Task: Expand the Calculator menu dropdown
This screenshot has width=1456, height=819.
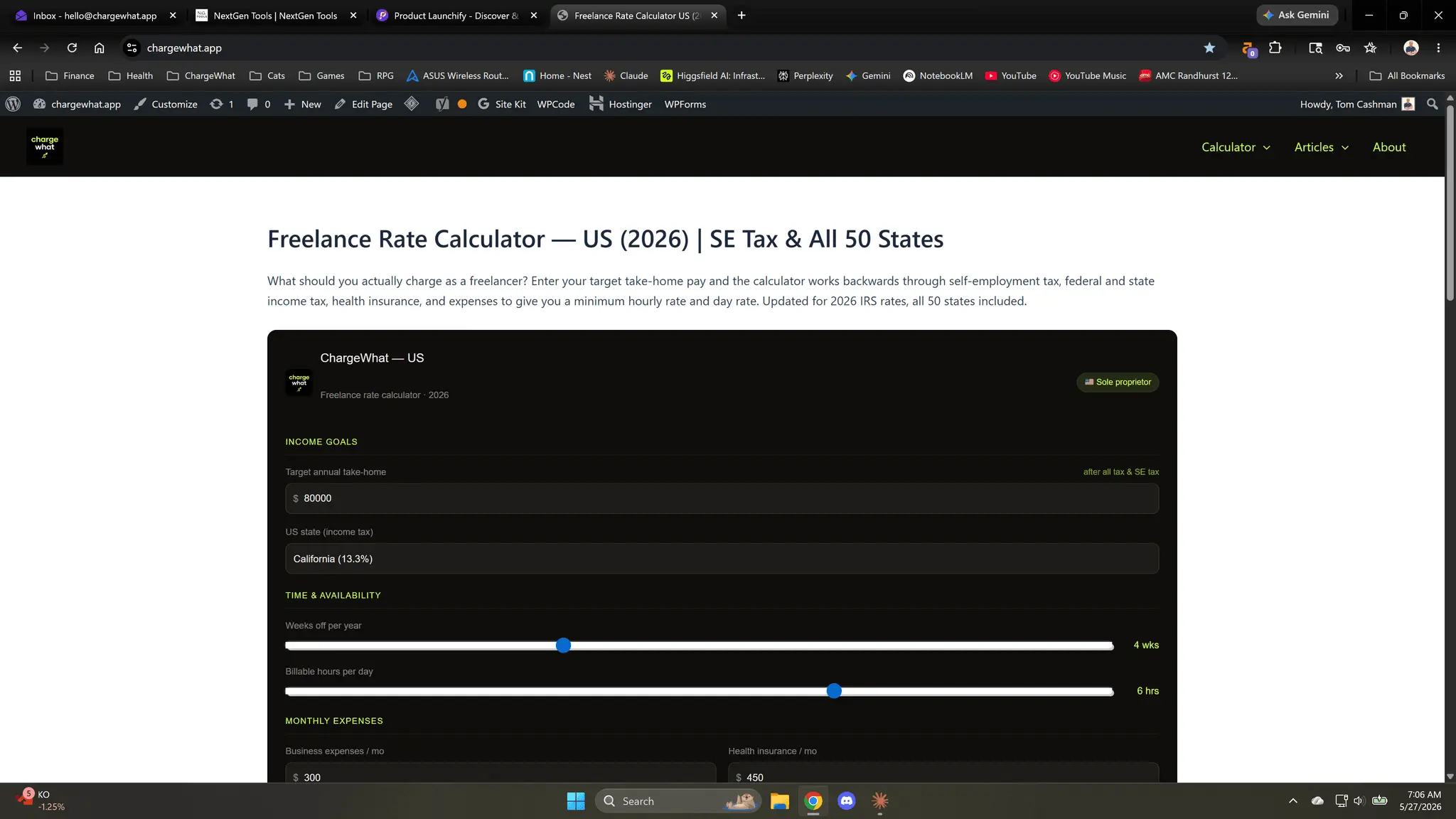Action: point(1236,147)
